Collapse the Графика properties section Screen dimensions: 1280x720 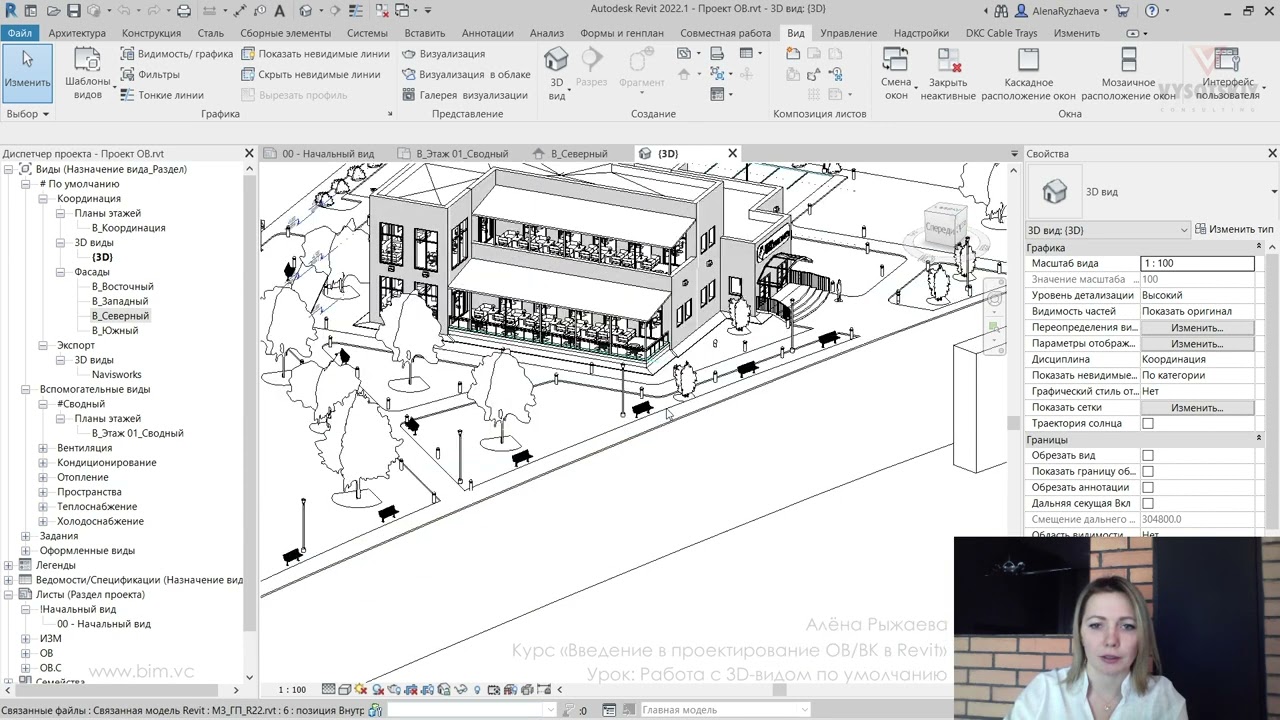(x=1259, y=247)
